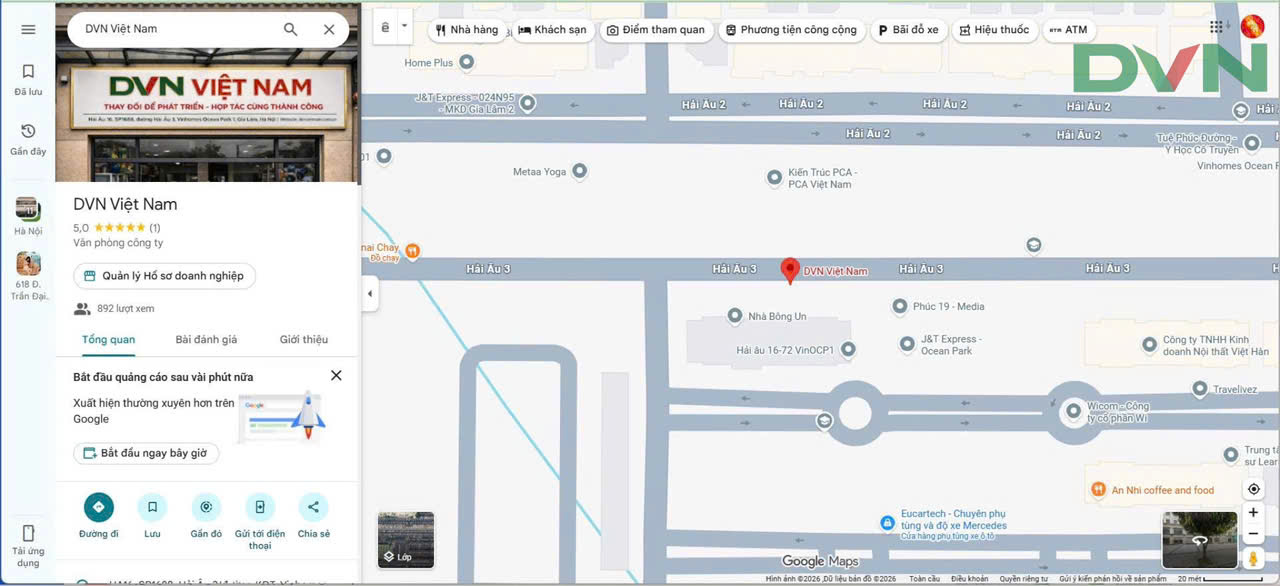This screenshot has height=586, width=1280.
Task: Filter map by Bãi đỗ xe
Action: [x=908, y=30]
